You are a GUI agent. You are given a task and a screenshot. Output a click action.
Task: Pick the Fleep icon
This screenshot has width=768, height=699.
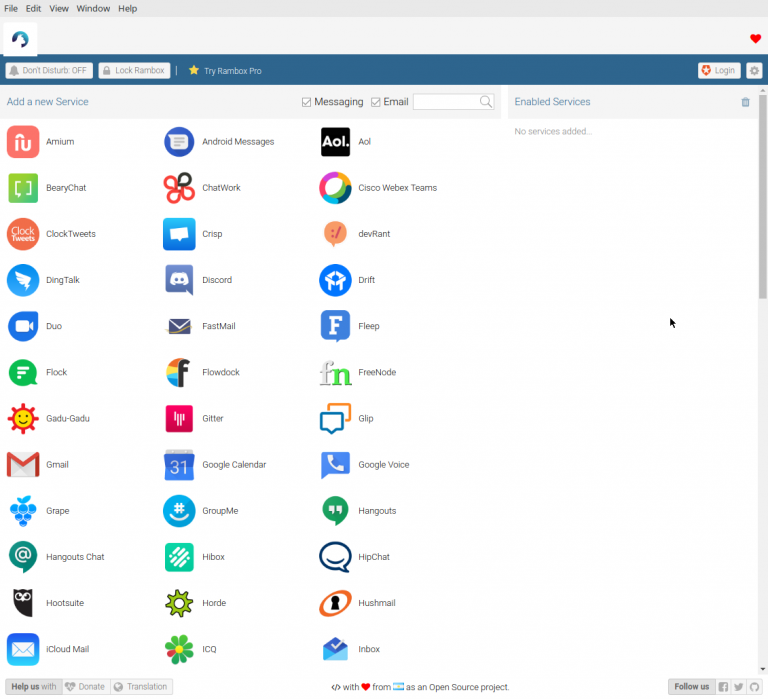(336, 326)
